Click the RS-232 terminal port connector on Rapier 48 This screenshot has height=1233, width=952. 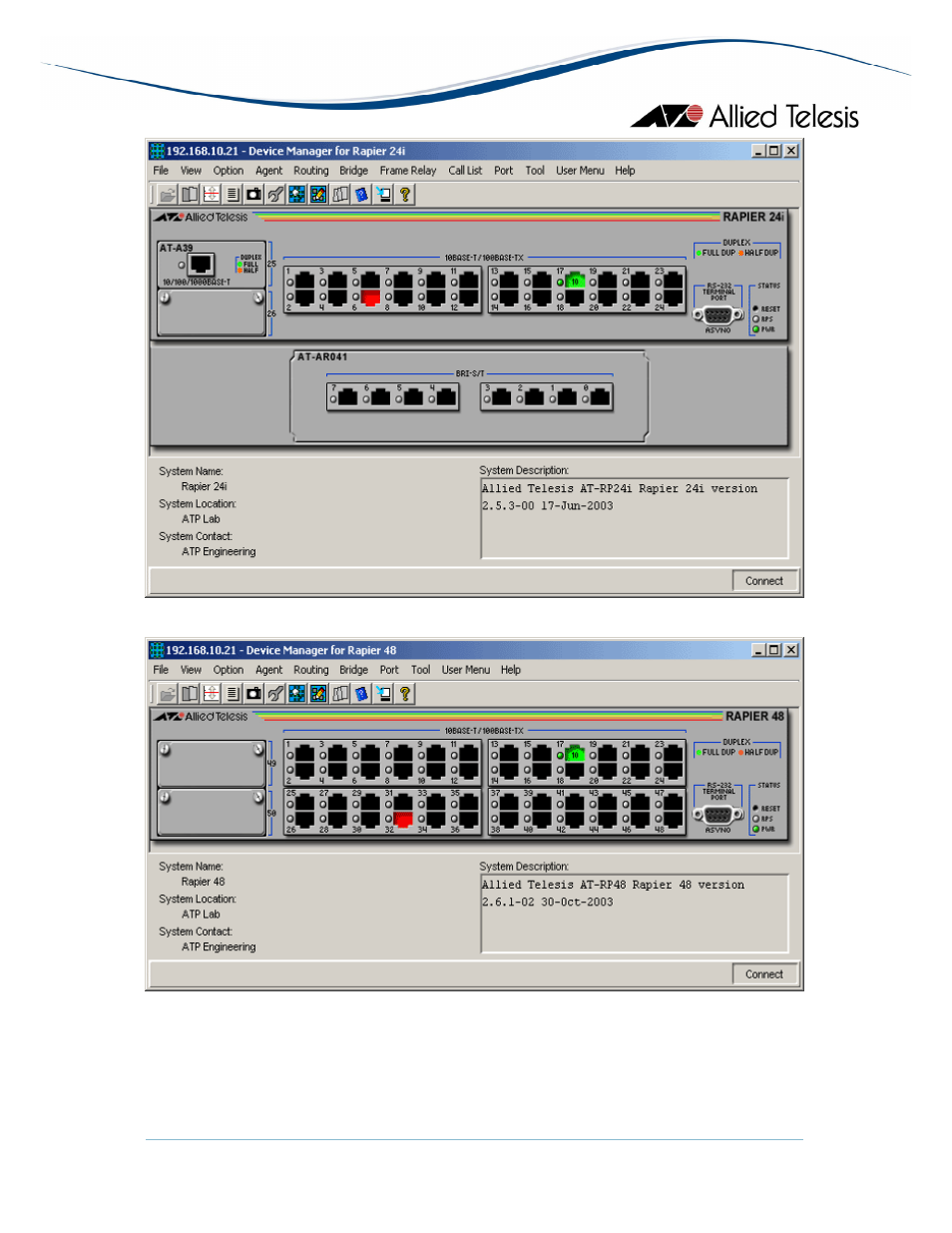tap(718, 815)
